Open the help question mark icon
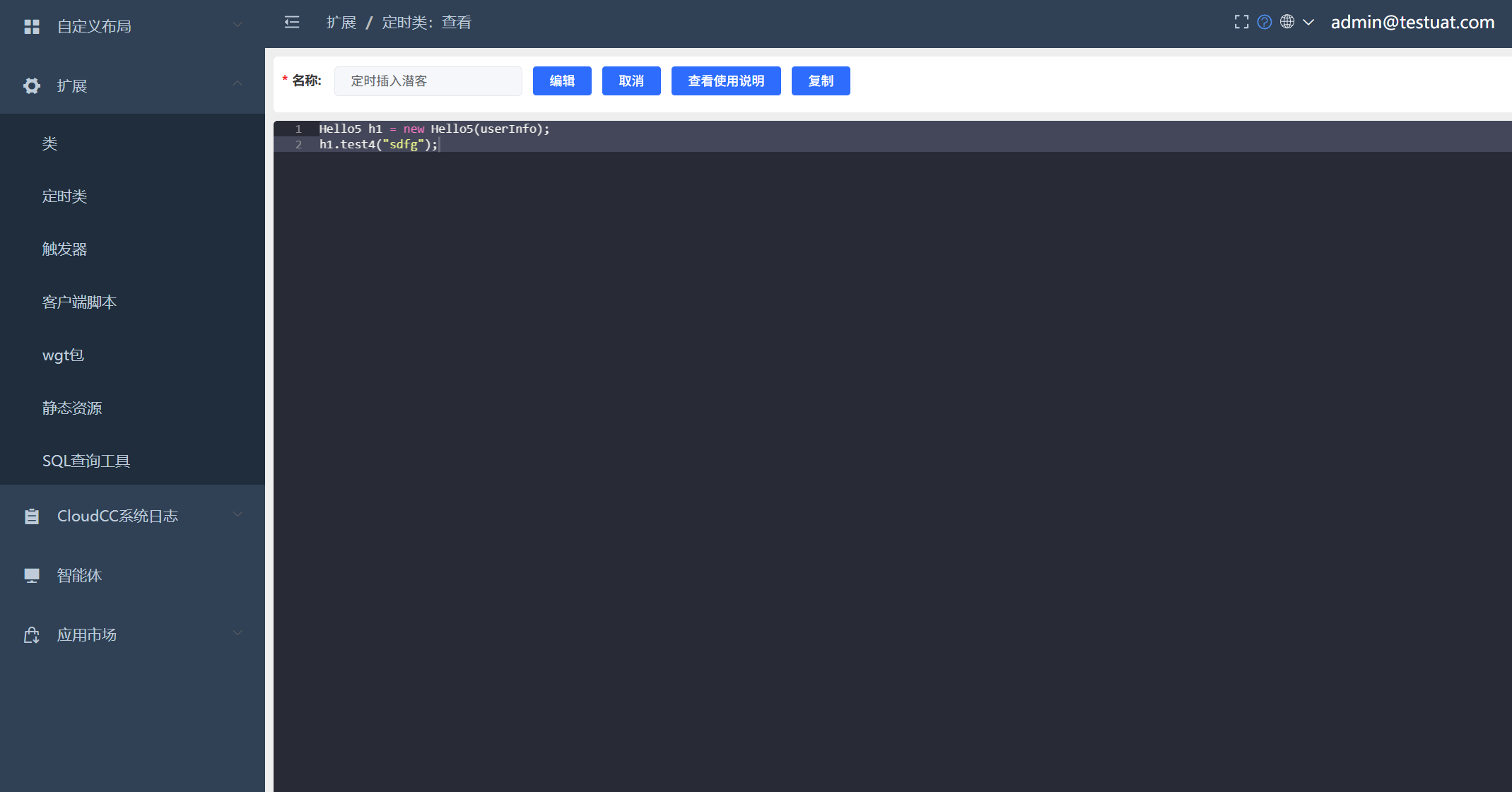 pyautogui.click(x=1265, y=22)
